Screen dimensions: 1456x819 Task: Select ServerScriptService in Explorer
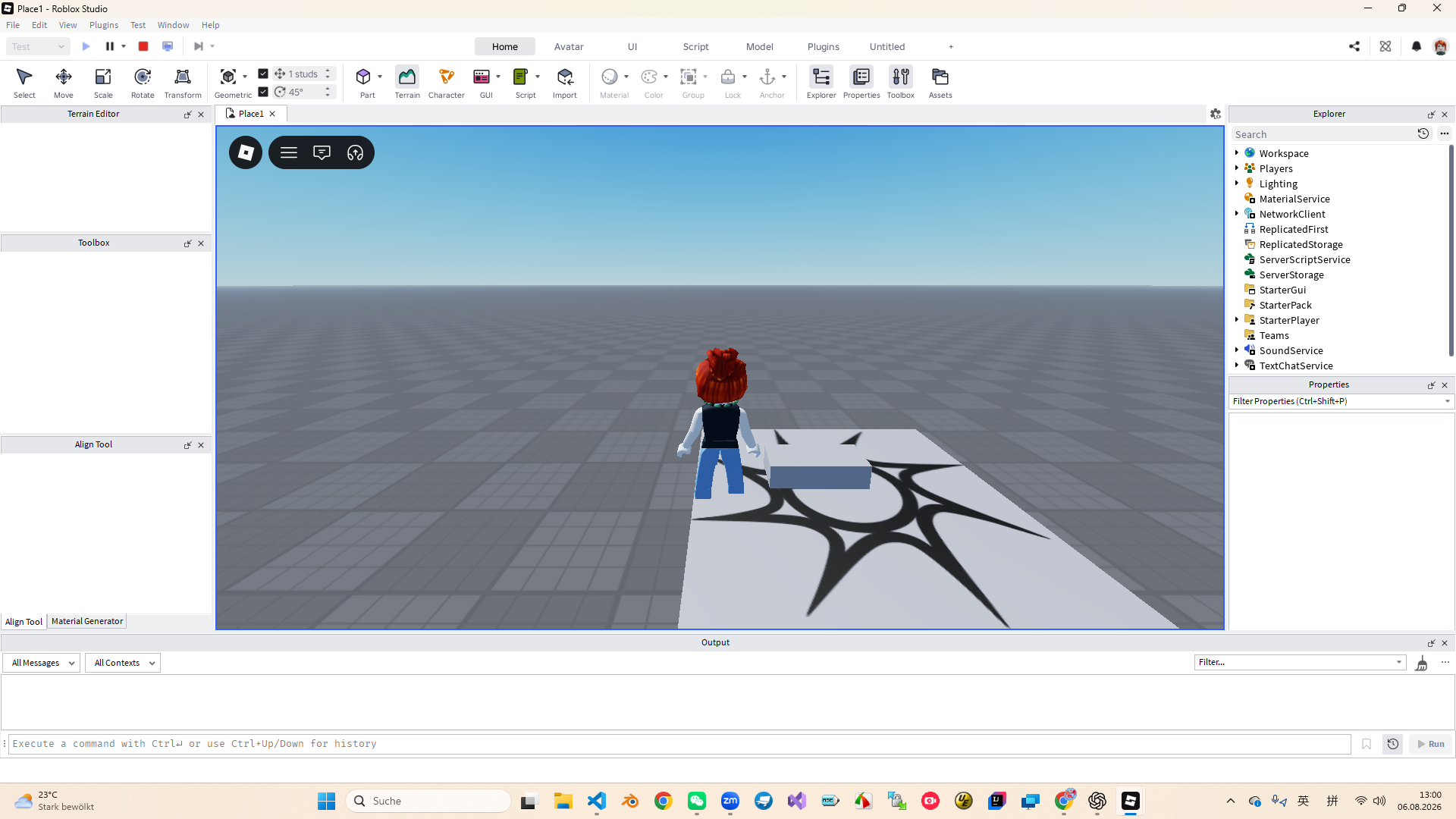tap(1304, 259)
